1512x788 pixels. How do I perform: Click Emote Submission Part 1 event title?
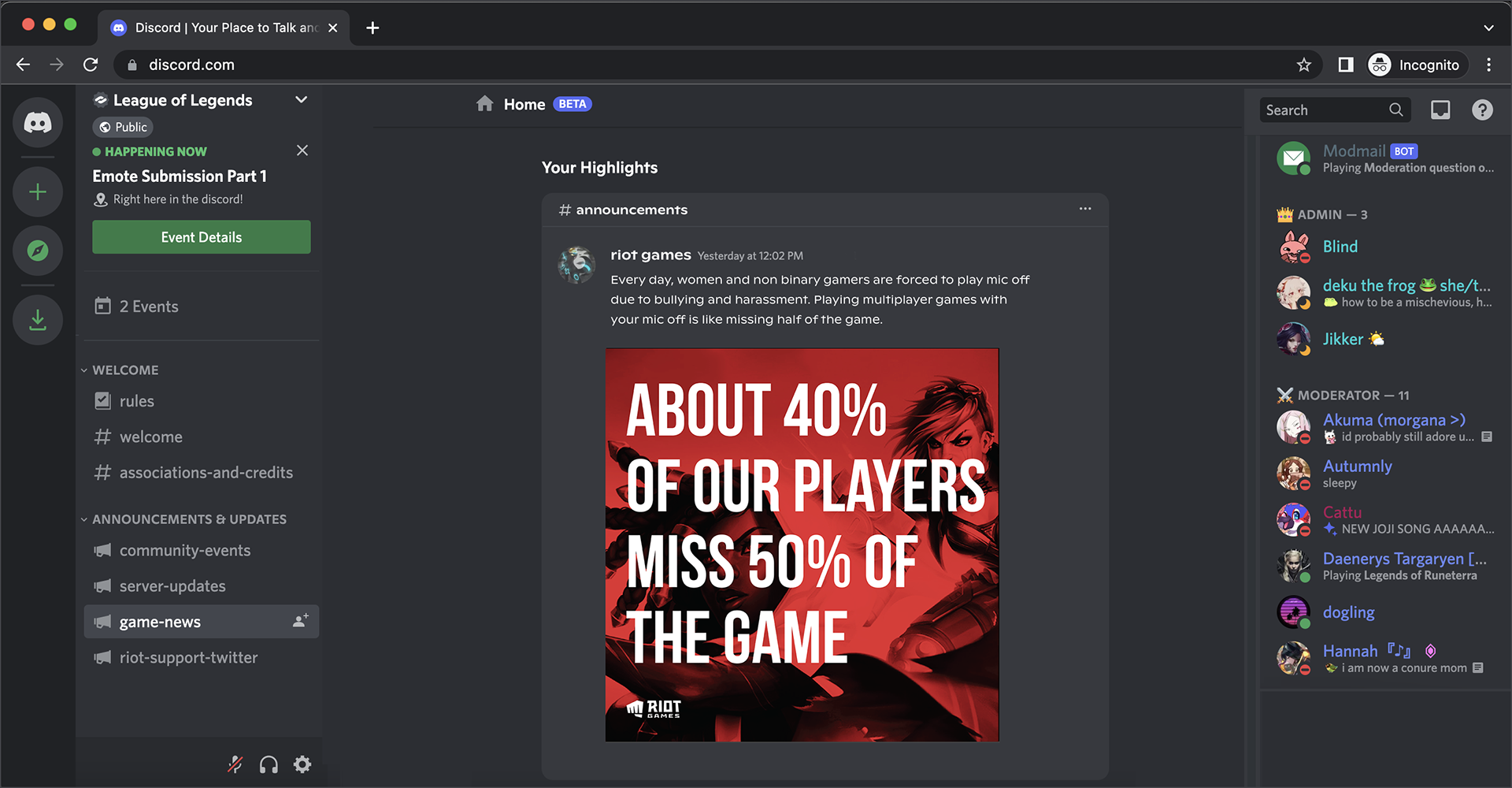point(180,177)
